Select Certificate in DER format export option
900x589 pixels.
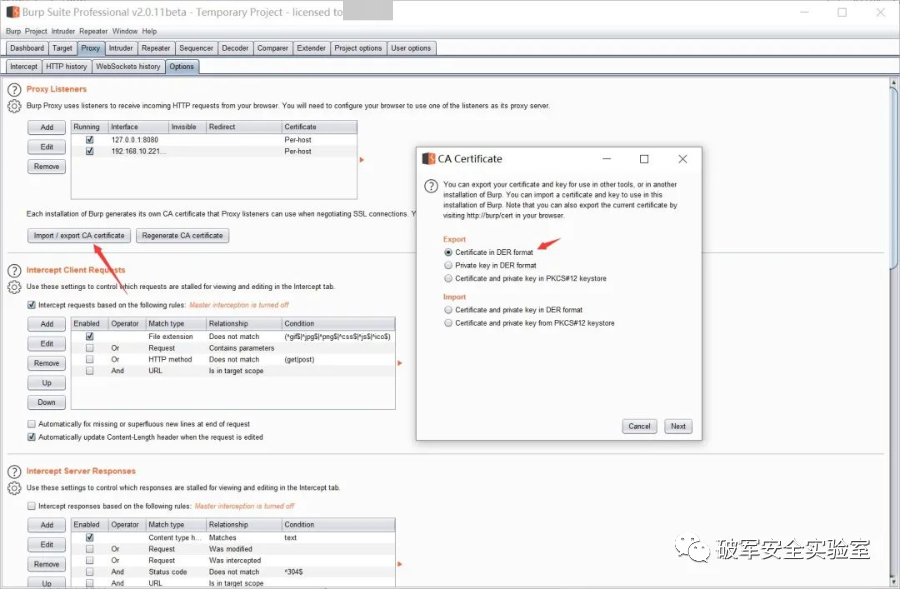[x=448, y=252]
